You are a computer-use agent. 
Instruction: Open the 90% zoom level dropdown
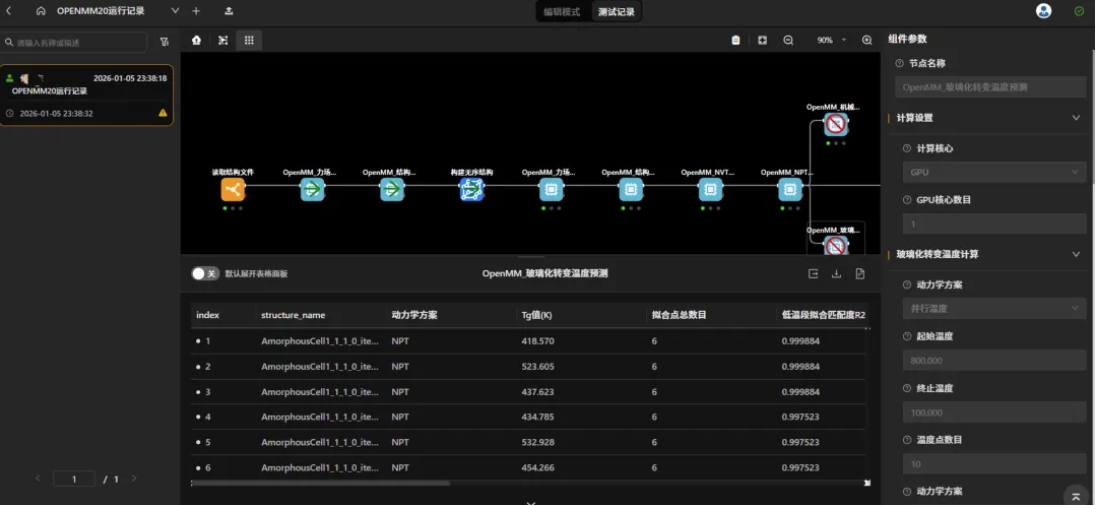830,40
